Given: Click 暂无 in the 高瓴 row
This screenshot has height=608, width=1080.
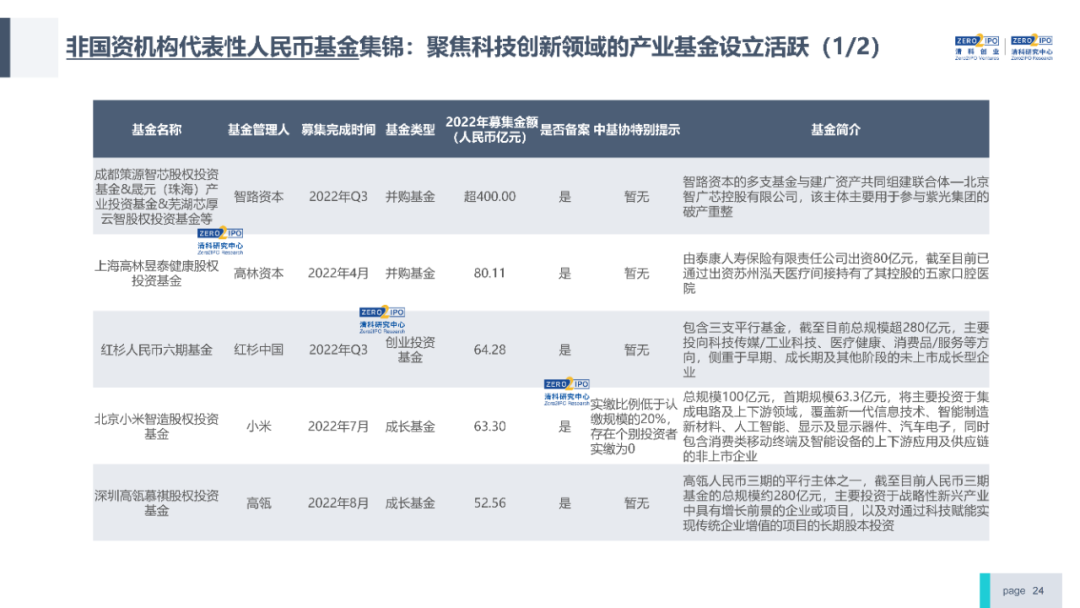Looking at the screenshot, I should [x=636, y=503].
